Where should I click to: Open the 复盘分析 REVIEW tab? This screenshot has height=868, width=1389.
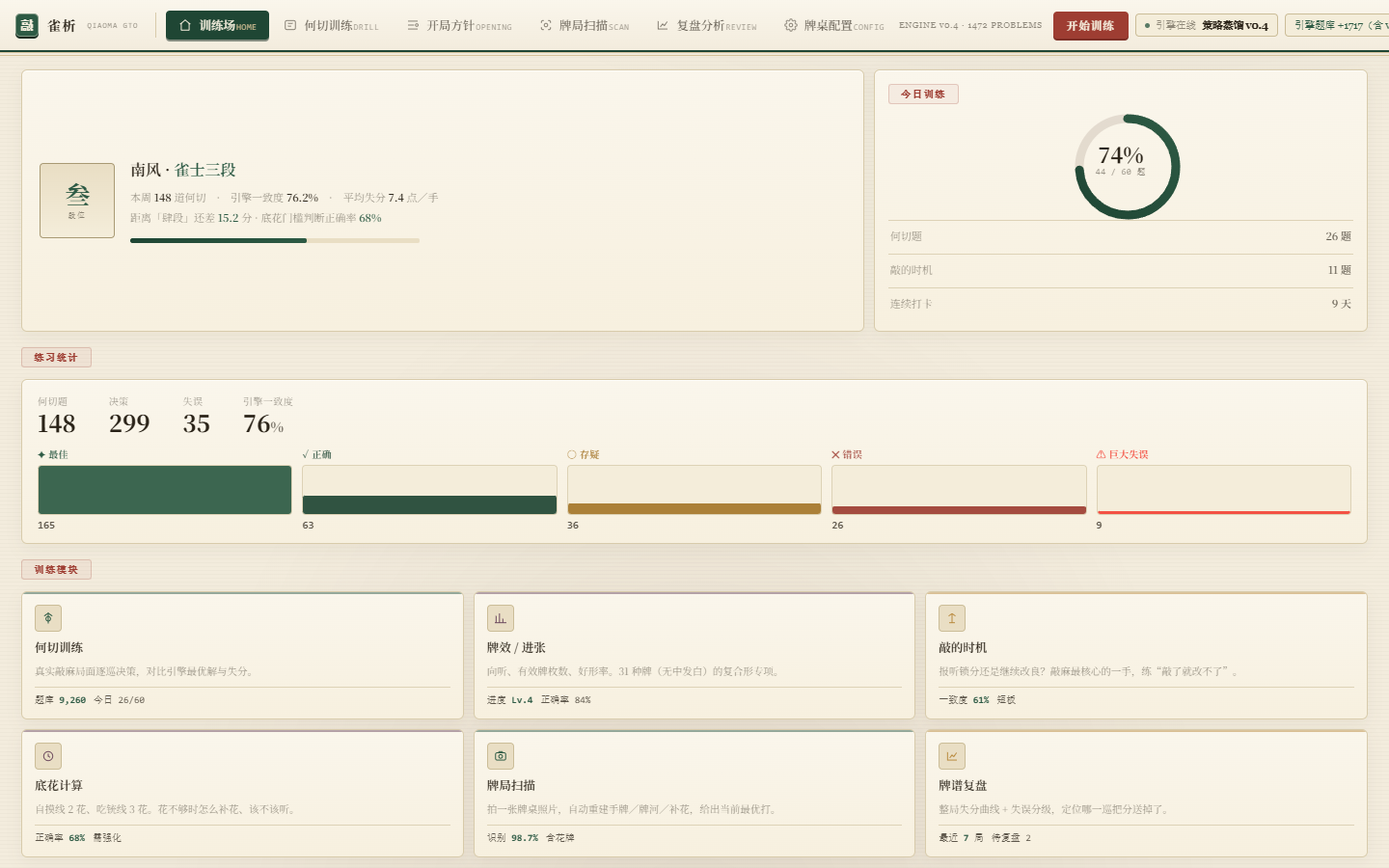(x=706, y=26)
